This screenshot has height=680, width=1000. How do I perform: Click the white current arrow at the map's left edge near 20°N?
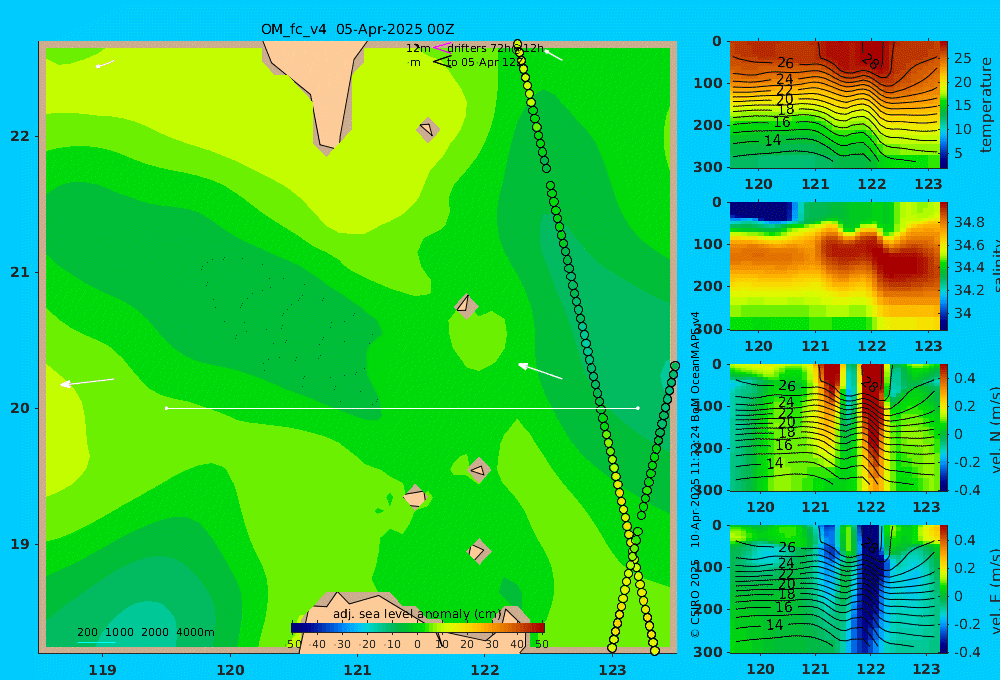pos(87,382)
